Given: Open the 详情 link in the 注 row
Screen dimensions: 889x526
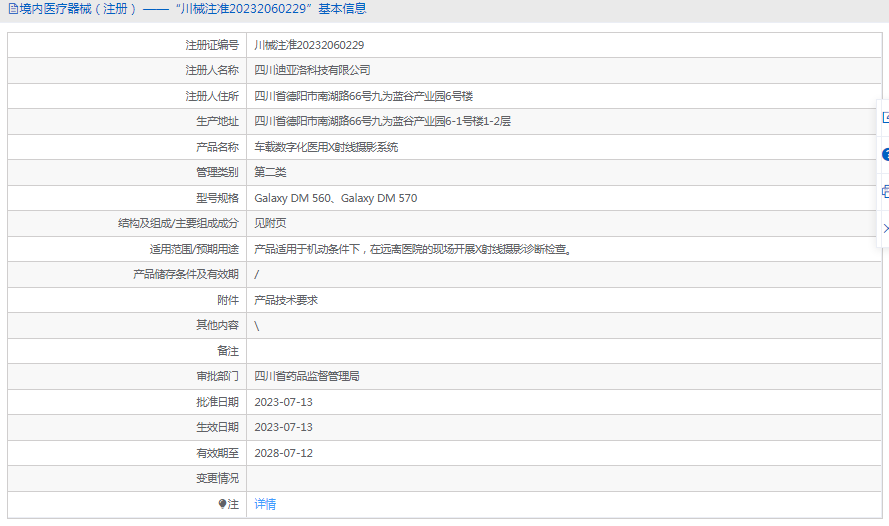Looking at the screenshot, I should [265, 504].
